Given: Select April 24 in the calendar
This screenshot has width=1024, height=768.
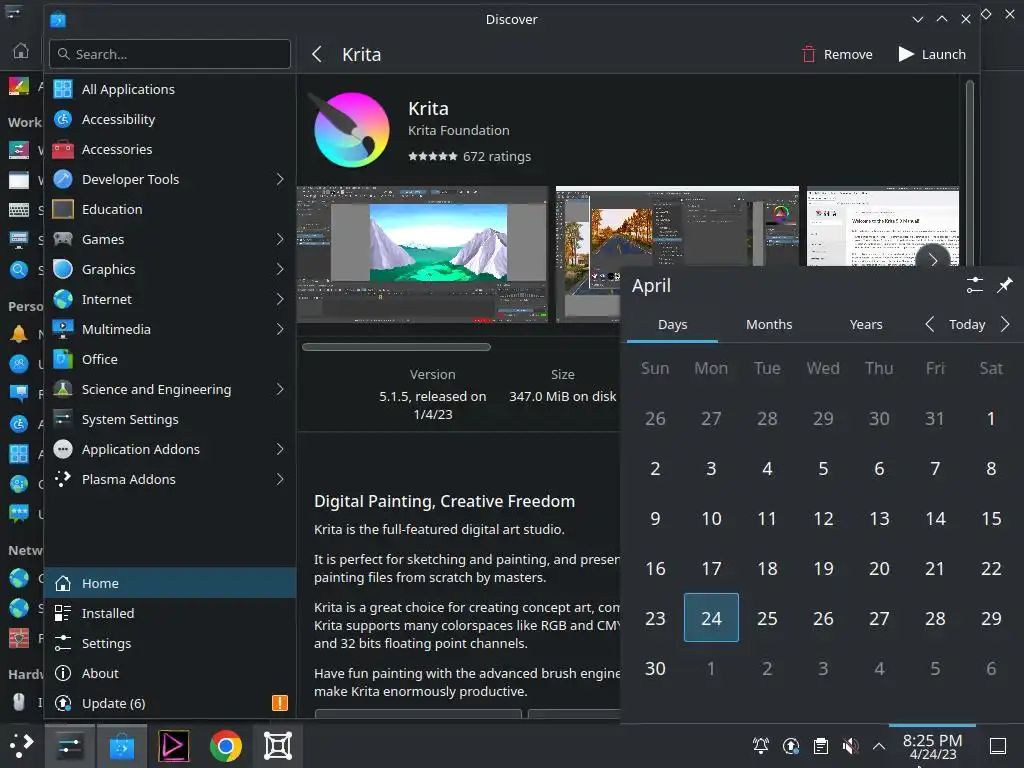Looking at the screenshot, I should [711, 618].
